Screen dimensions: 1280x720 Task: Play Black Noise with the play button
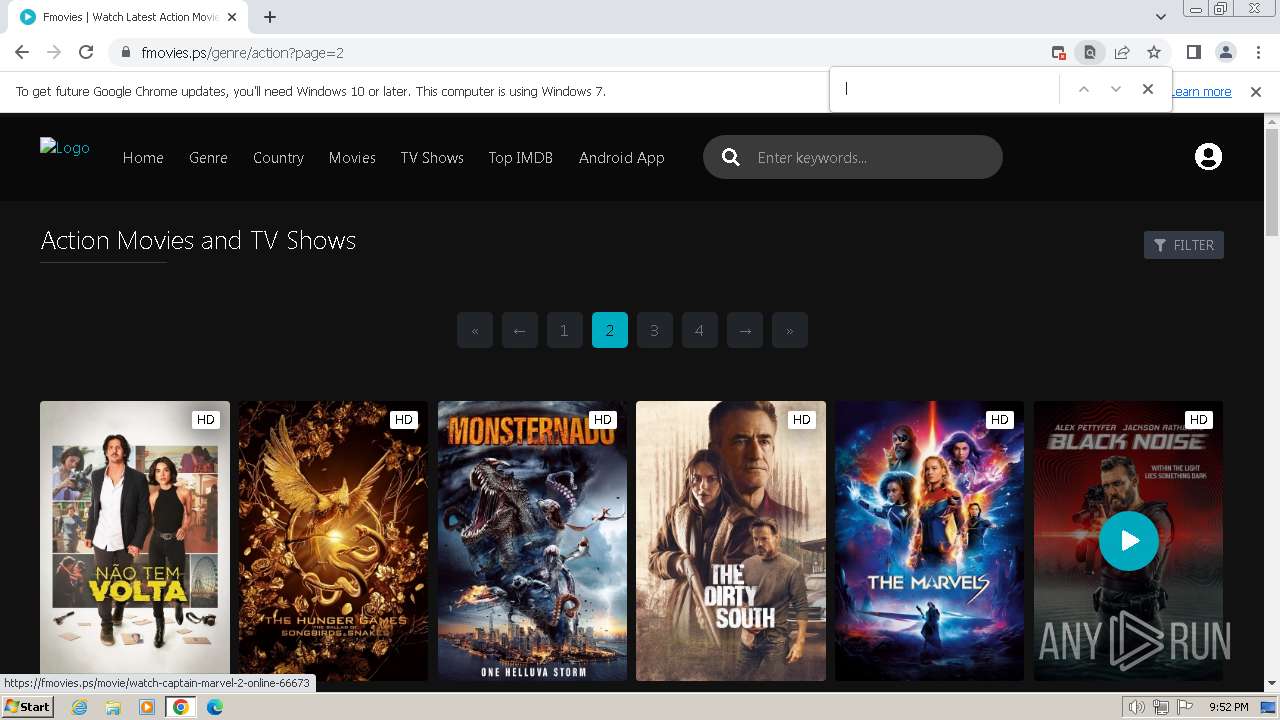pyautogui.click(x=1128, y=541)
